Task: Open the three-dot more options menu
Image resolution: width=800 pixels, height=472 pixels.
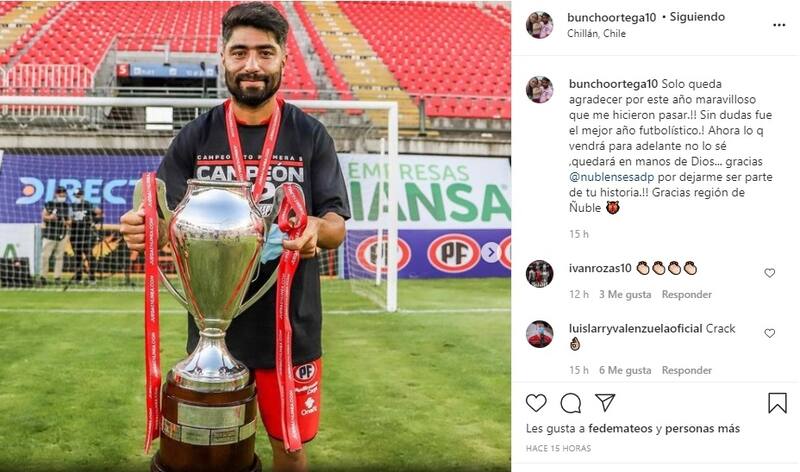Action: pos(779,25)
